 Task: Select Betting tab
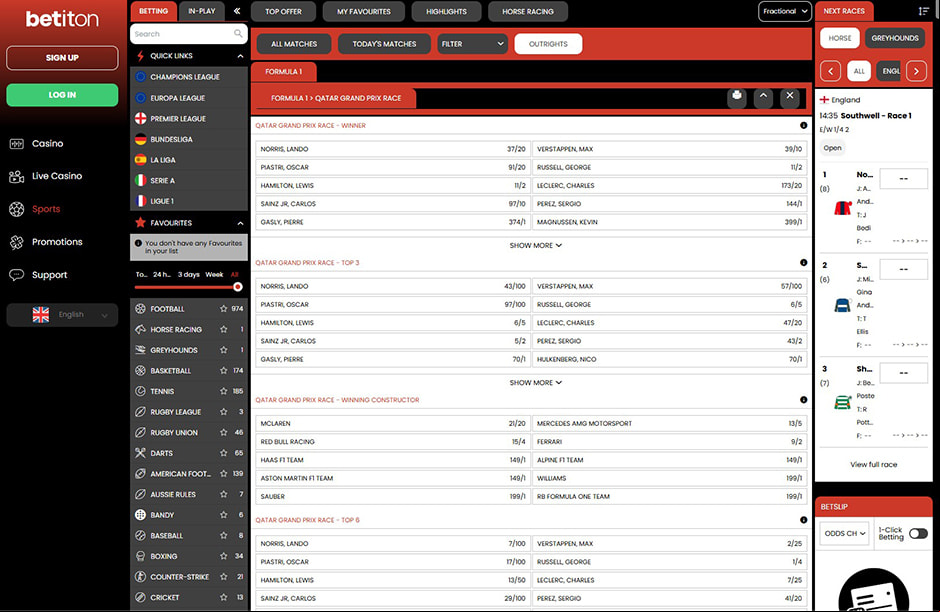[x=153, y=11]
